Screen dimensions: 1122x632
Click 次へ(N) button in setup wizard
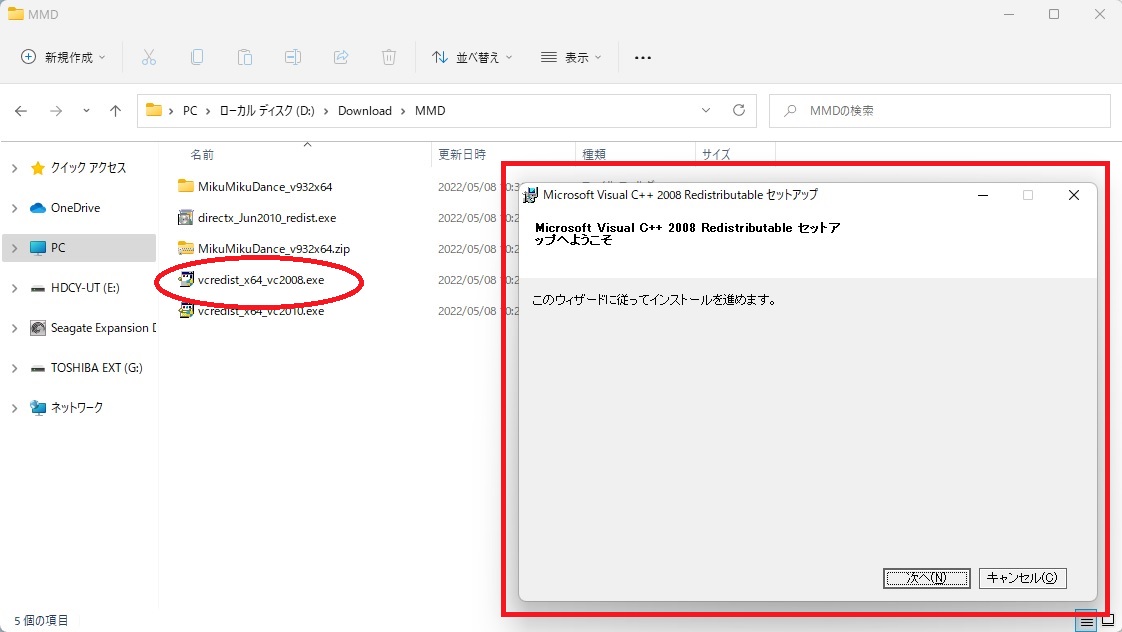927,578
